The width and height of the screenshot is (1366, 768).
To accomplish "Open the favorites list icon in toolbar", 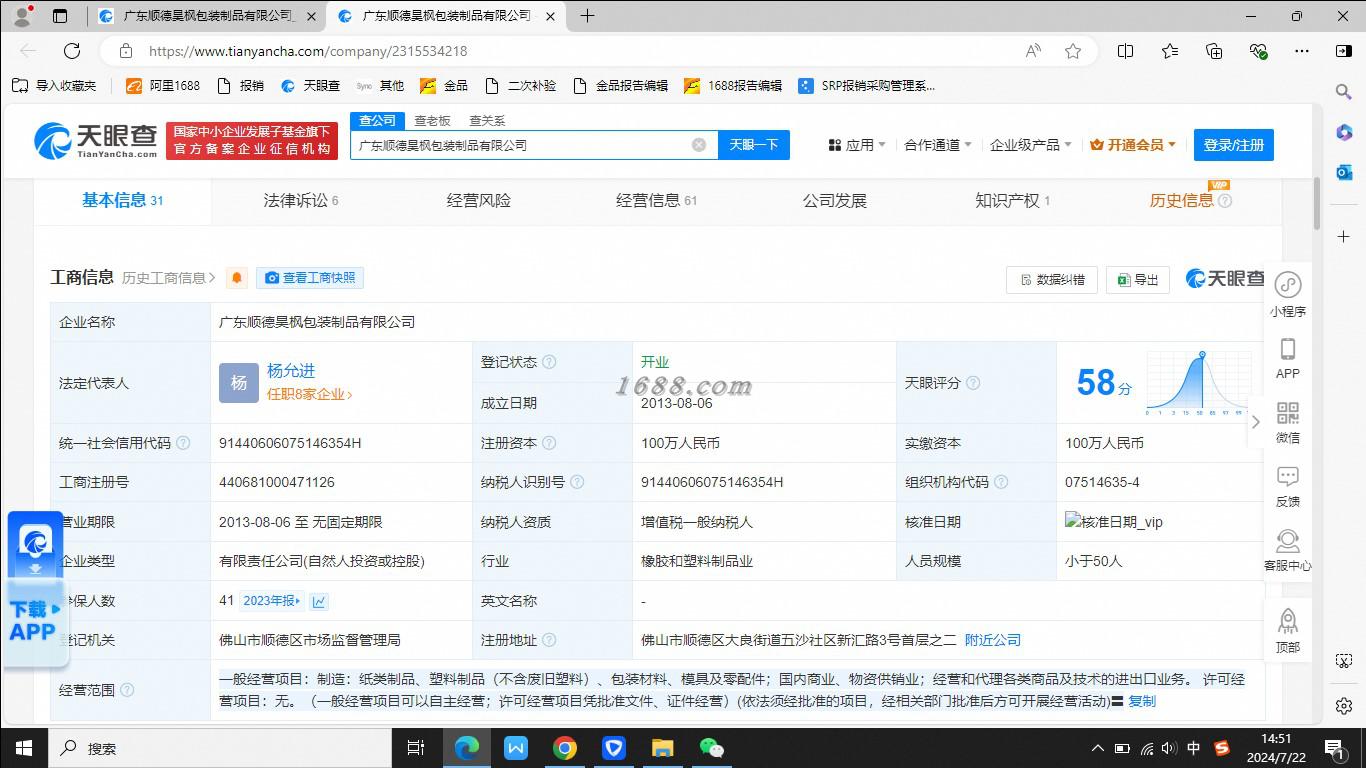I will [1170, 51].
